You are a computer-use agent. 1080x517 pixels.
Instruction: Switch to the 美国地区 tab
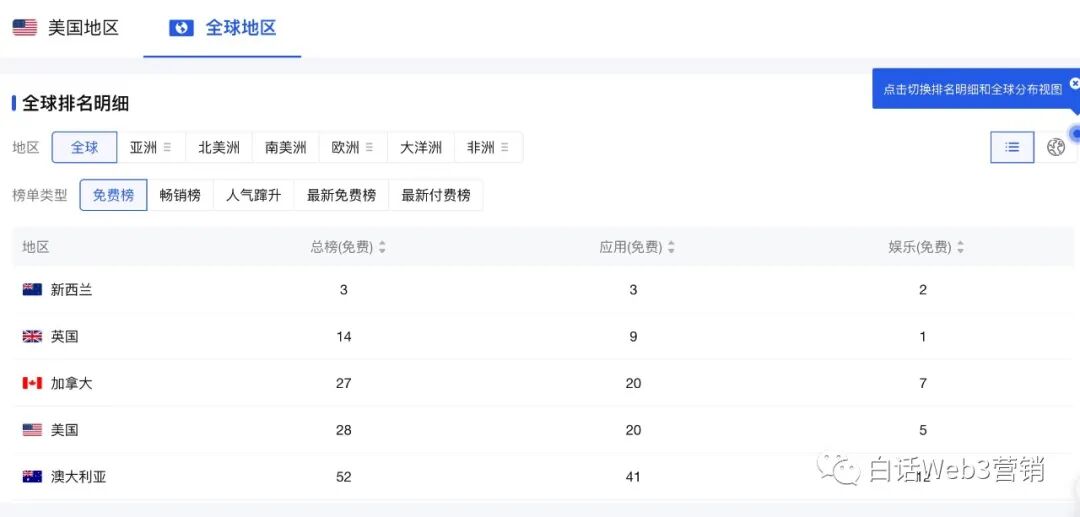(66, 28)
